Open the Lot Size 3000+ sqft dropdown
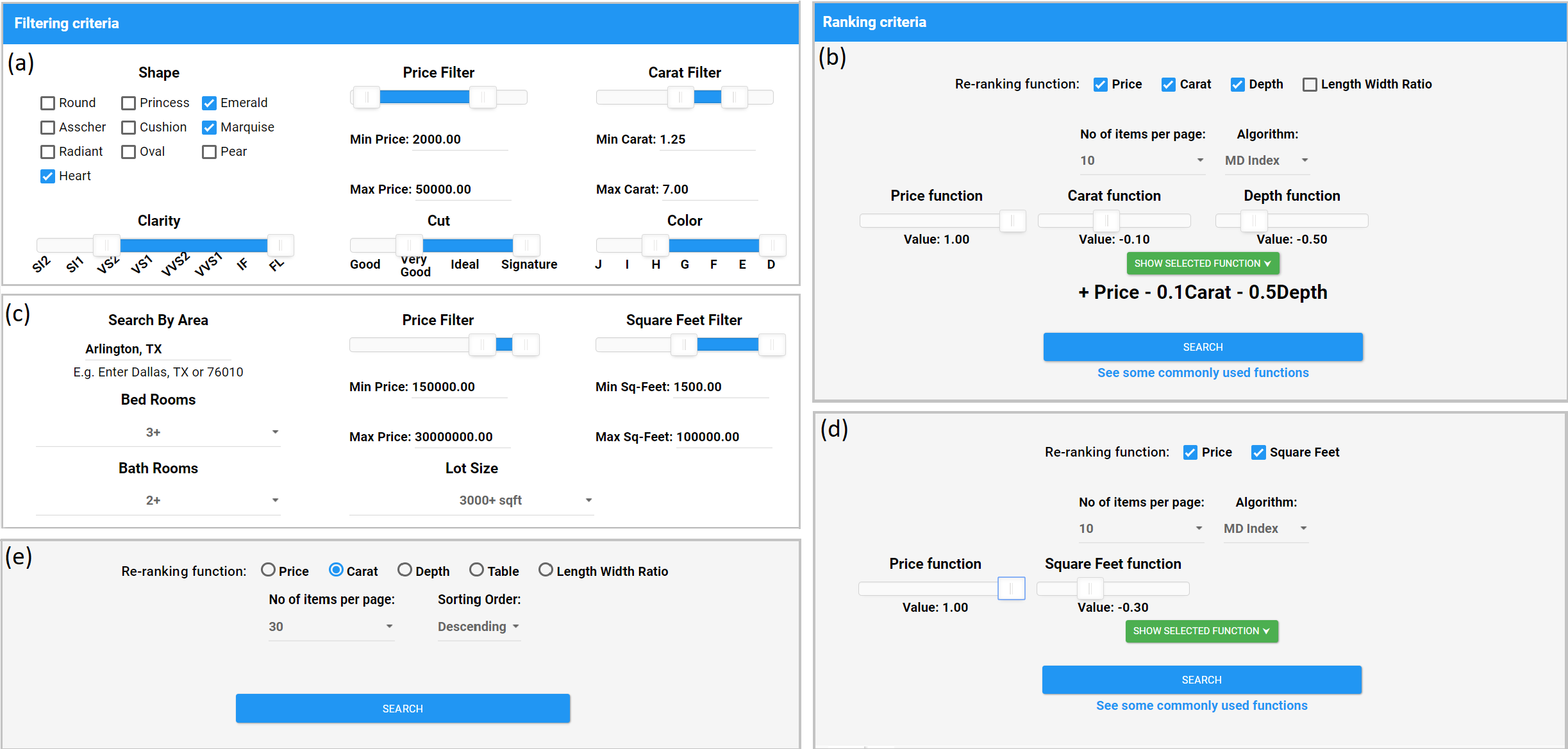Image resolution: width=1568 pixels, height=749 pixels. (x=472, y=501)
